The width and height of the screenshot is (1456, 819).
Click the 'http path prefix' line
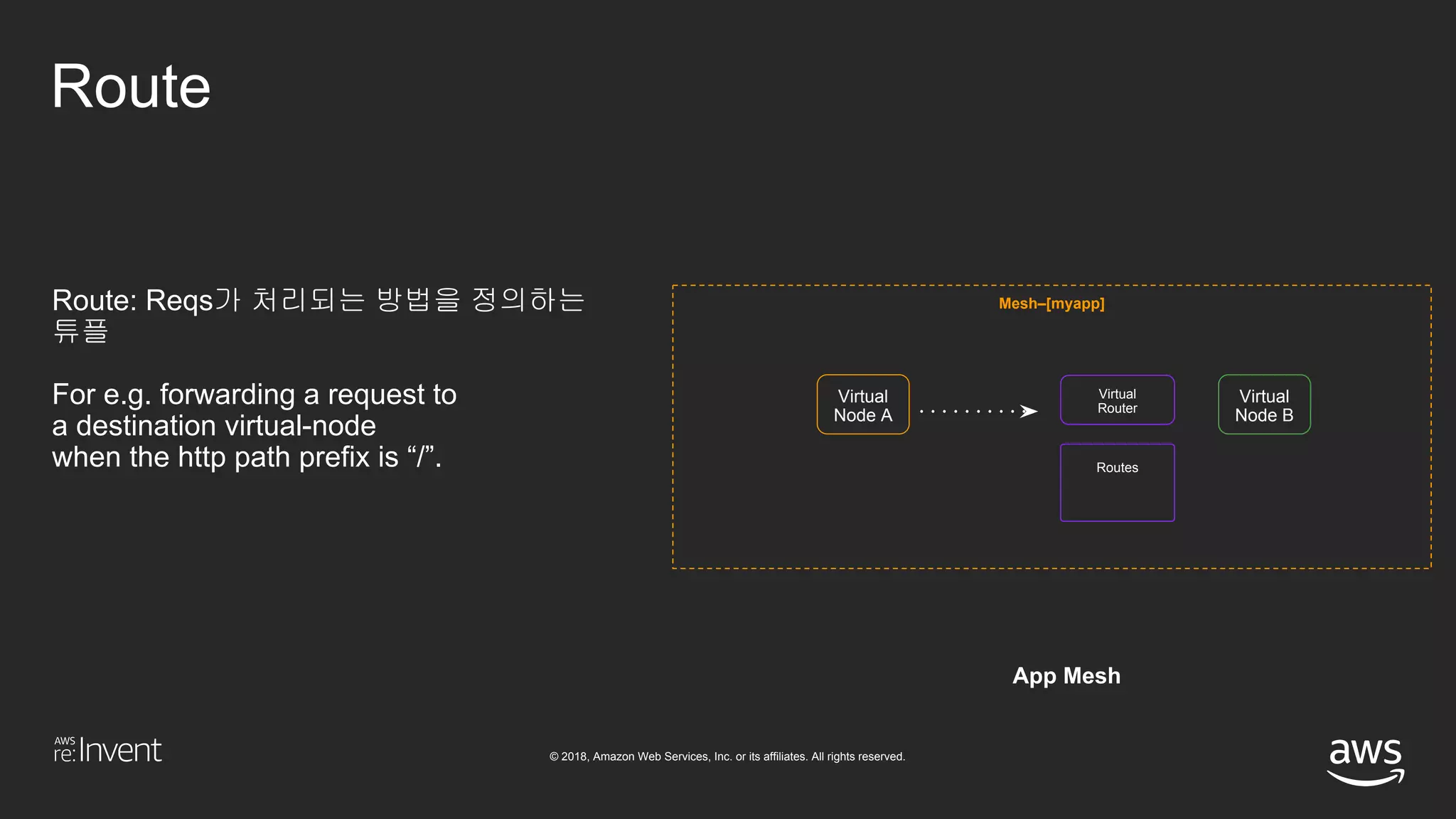tap(246, 457)
